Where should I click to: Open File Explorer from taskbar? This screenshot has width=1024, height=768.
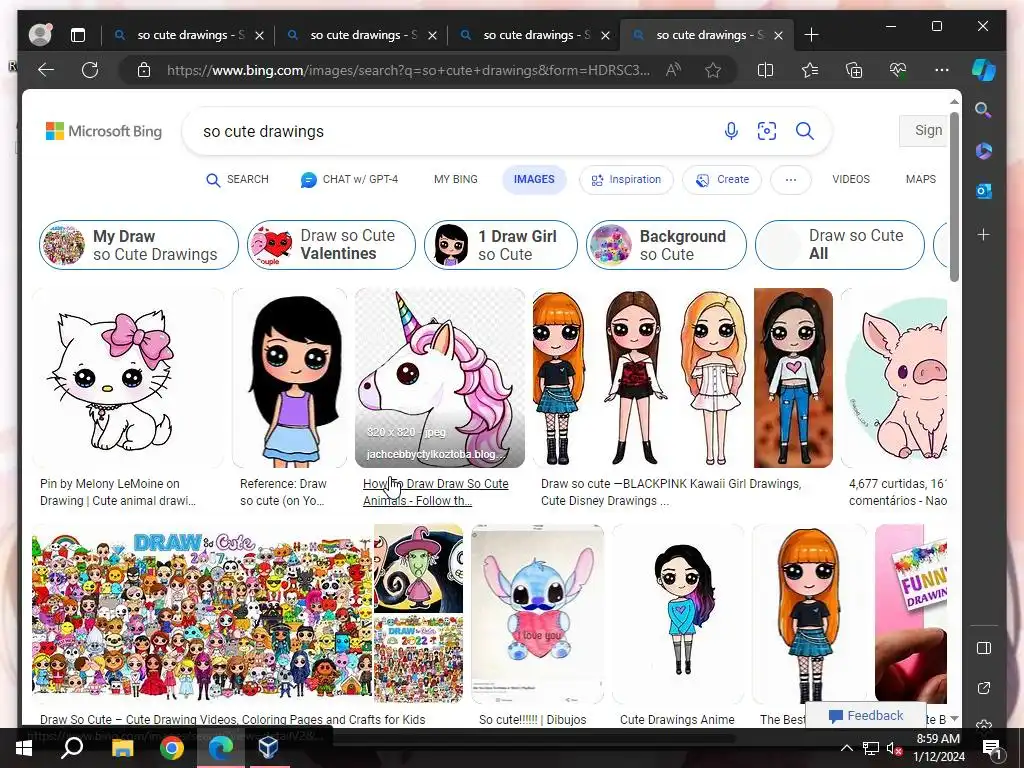(122, 748)
